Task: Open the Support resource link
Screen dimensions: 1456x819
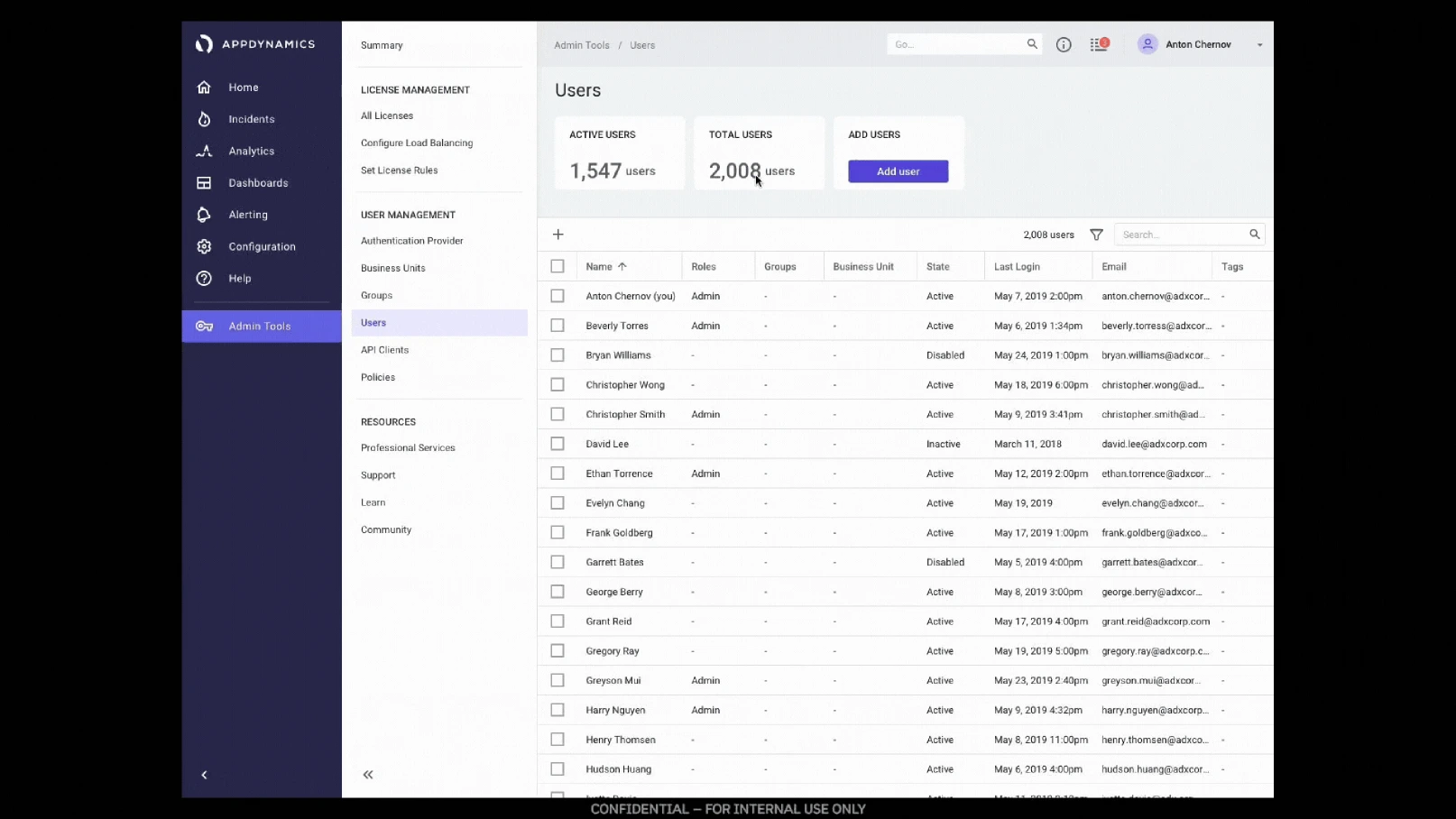Action: click(x=378, y=475)
